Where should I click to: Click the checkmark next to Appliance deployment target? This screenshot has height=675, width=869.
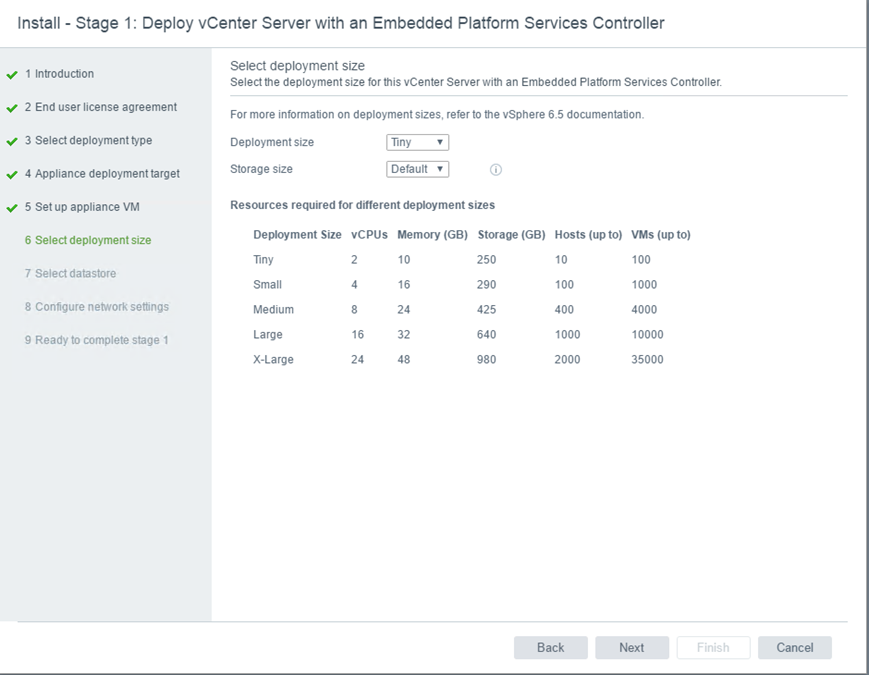pos(12,175)
